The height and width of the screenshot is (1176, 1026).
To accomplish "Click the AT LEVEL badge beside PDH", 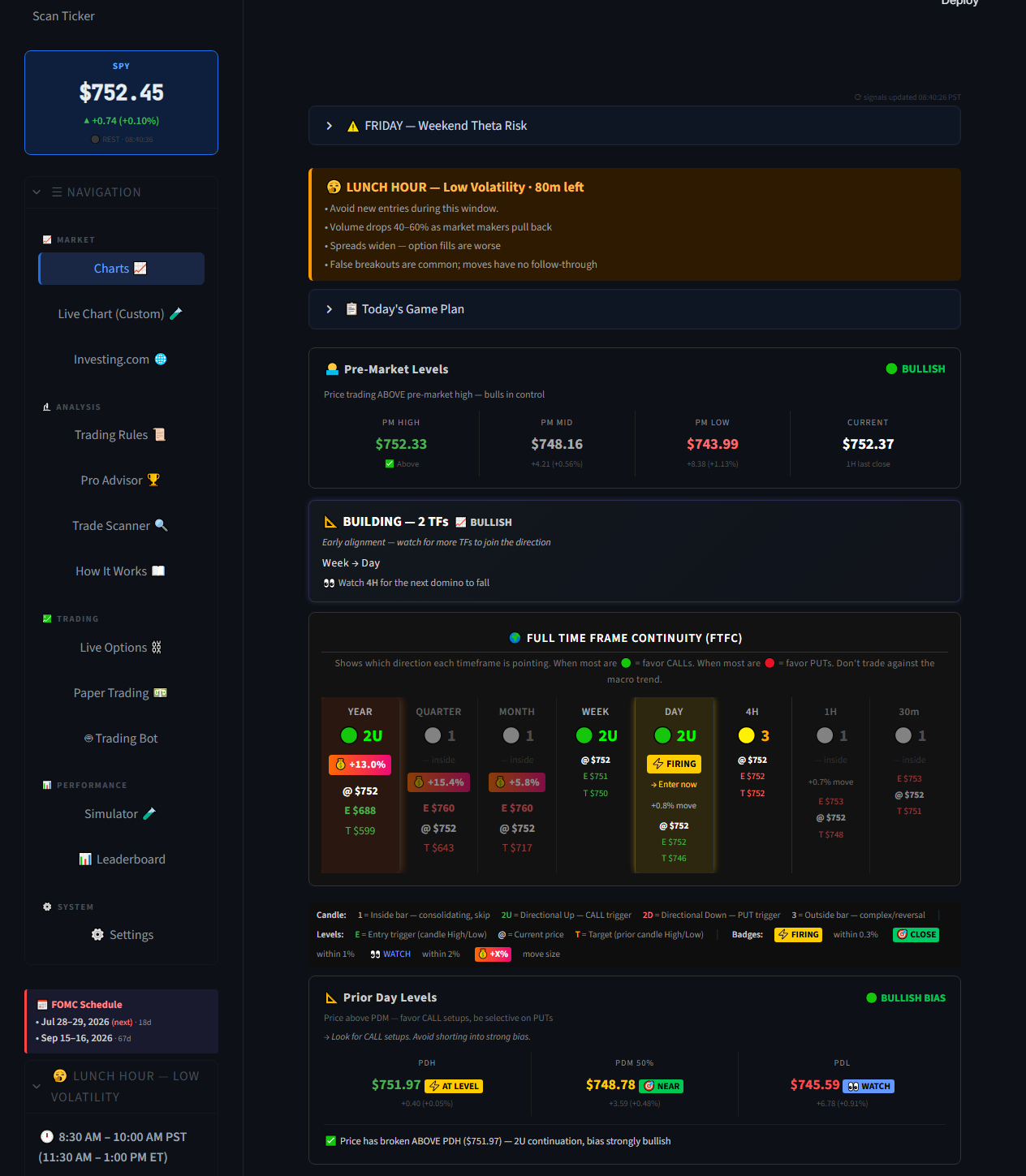I will 454,1086.
